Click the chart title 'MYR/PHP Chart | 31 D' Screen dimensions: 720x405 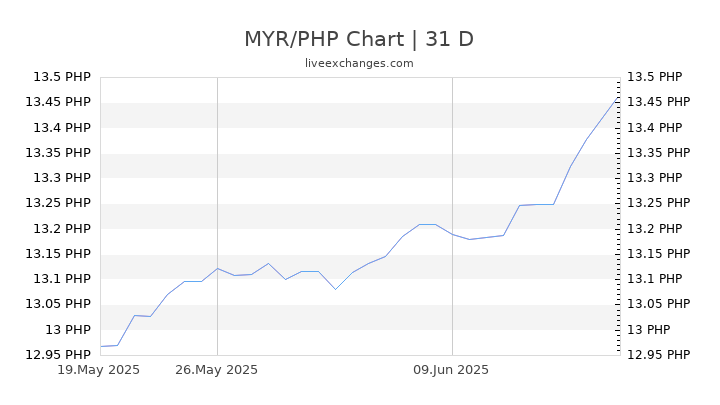[x=359, y=39]
